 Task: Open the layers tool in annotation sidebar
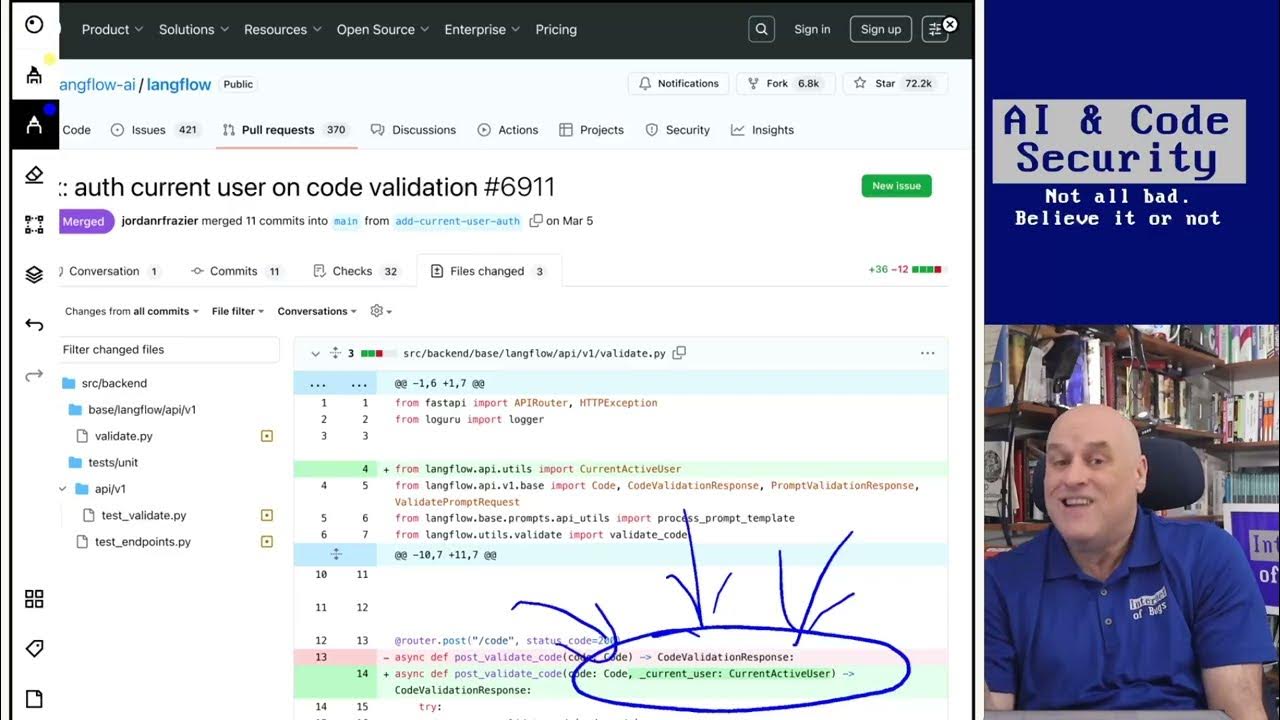click(34, 275)
